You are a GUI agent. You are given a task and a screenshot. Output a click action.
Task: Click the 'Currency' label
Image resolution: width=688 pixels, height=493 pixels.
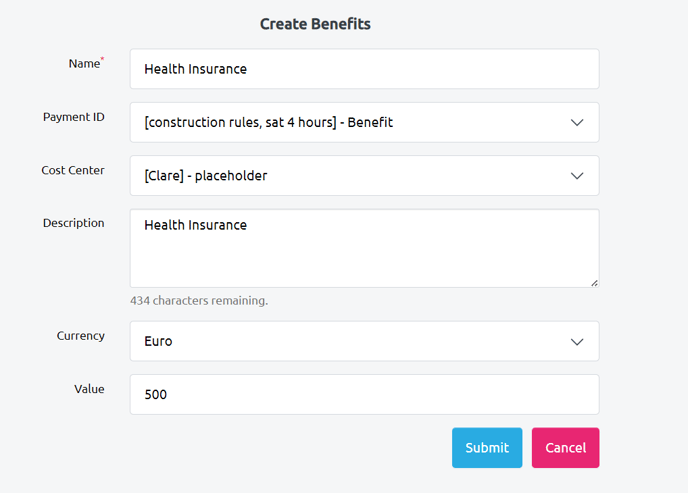tap(80, 336)
